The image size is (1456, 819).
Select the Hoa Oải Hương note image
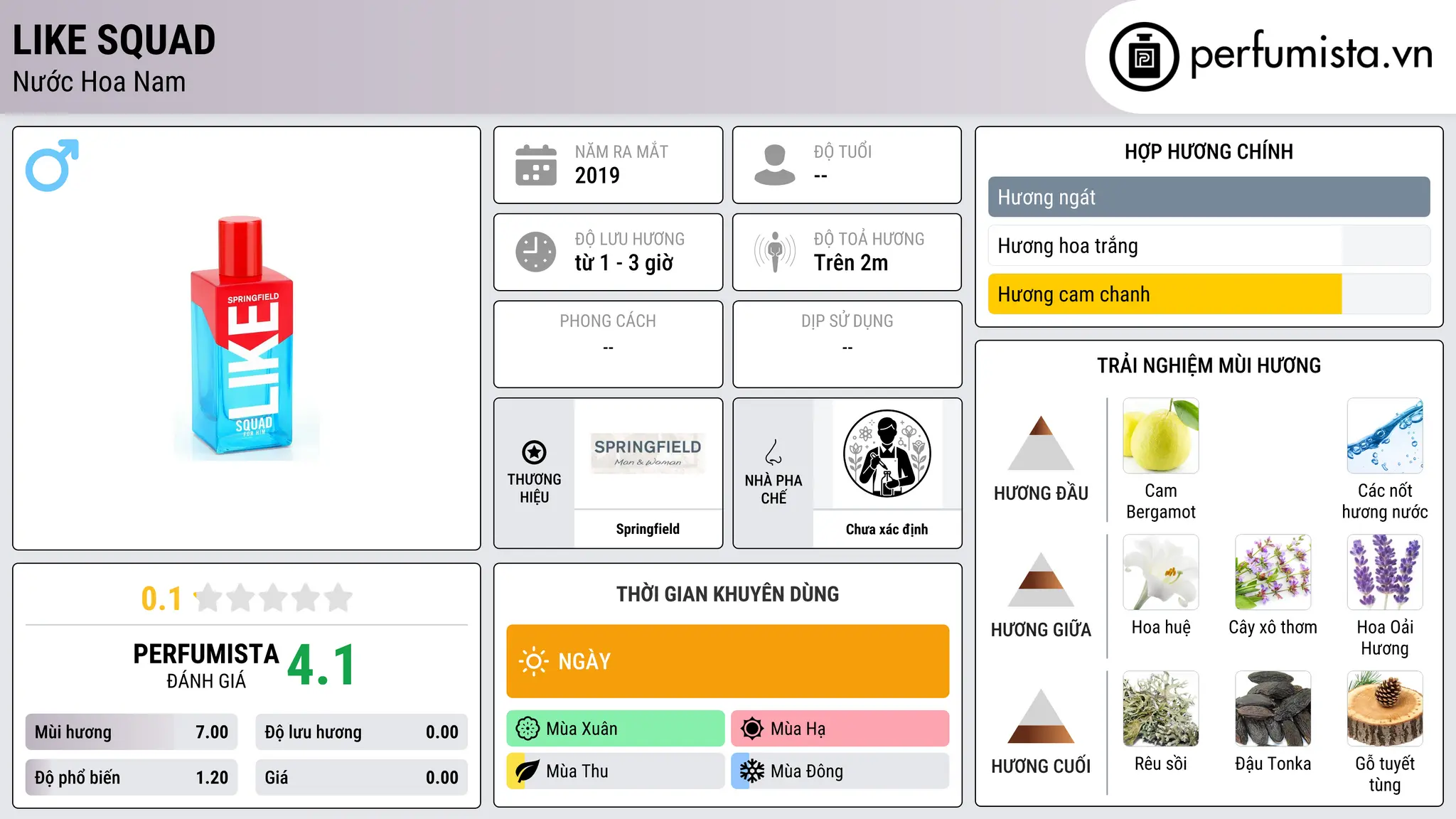[x=1385, y=572]
